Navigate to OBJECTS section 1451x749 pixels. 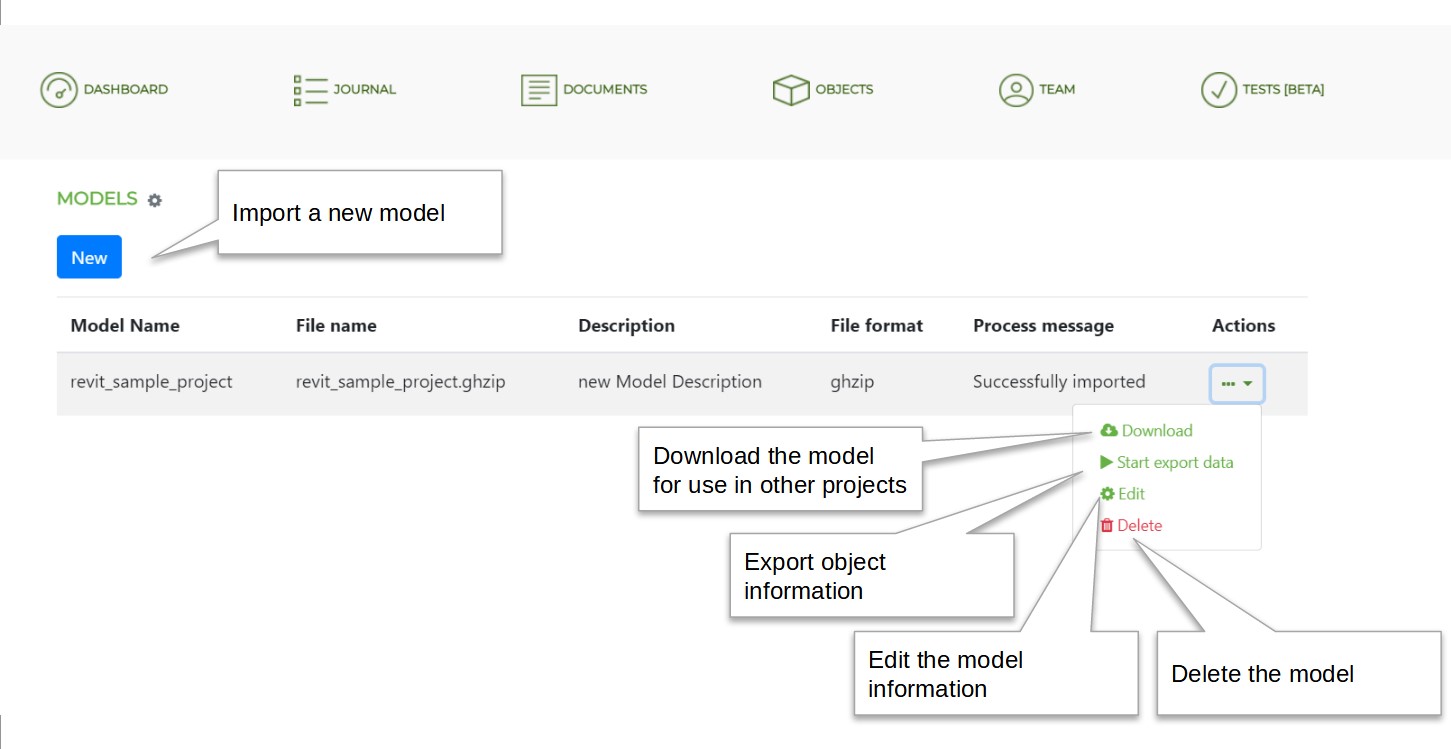pyautogui.click(x=844, y=89)
